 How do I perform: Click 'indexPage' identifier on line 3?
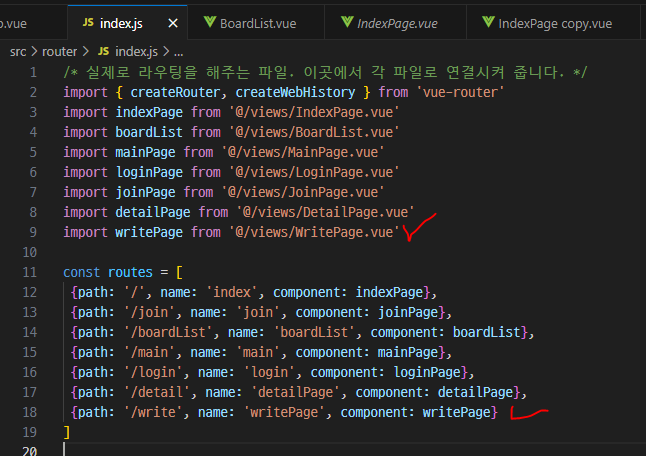tap(149, 112)
